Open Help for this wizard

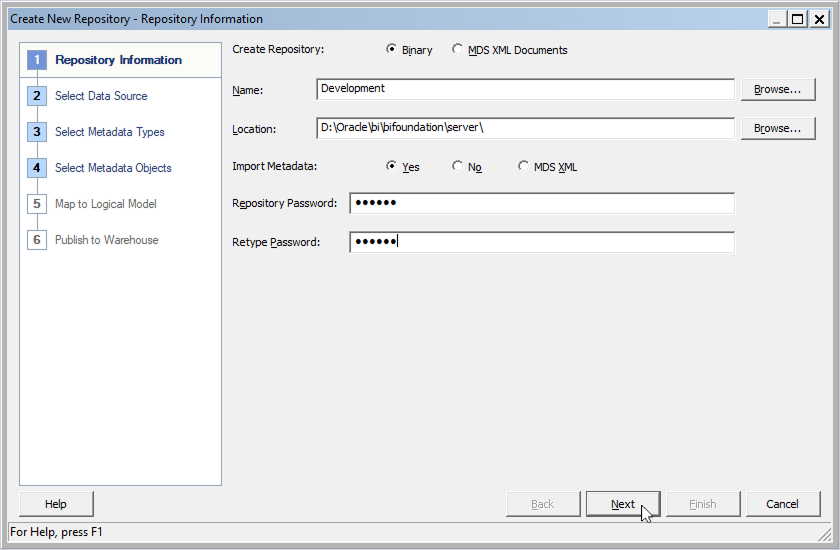(56, 504)
